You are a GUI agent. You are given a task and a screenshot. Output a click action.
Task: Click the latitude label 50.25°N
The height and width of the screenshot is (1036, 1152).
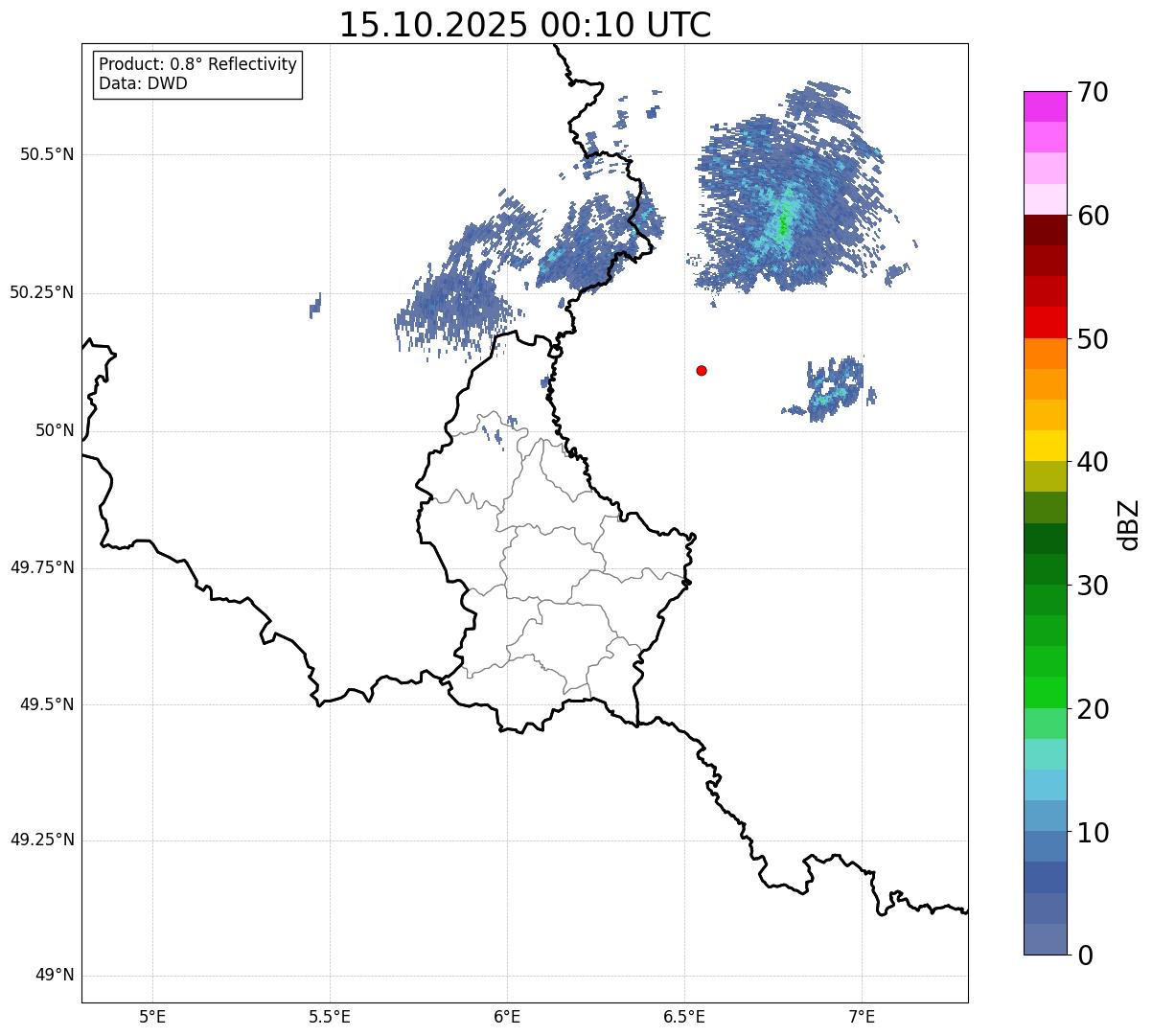click(x=42, y=292)
